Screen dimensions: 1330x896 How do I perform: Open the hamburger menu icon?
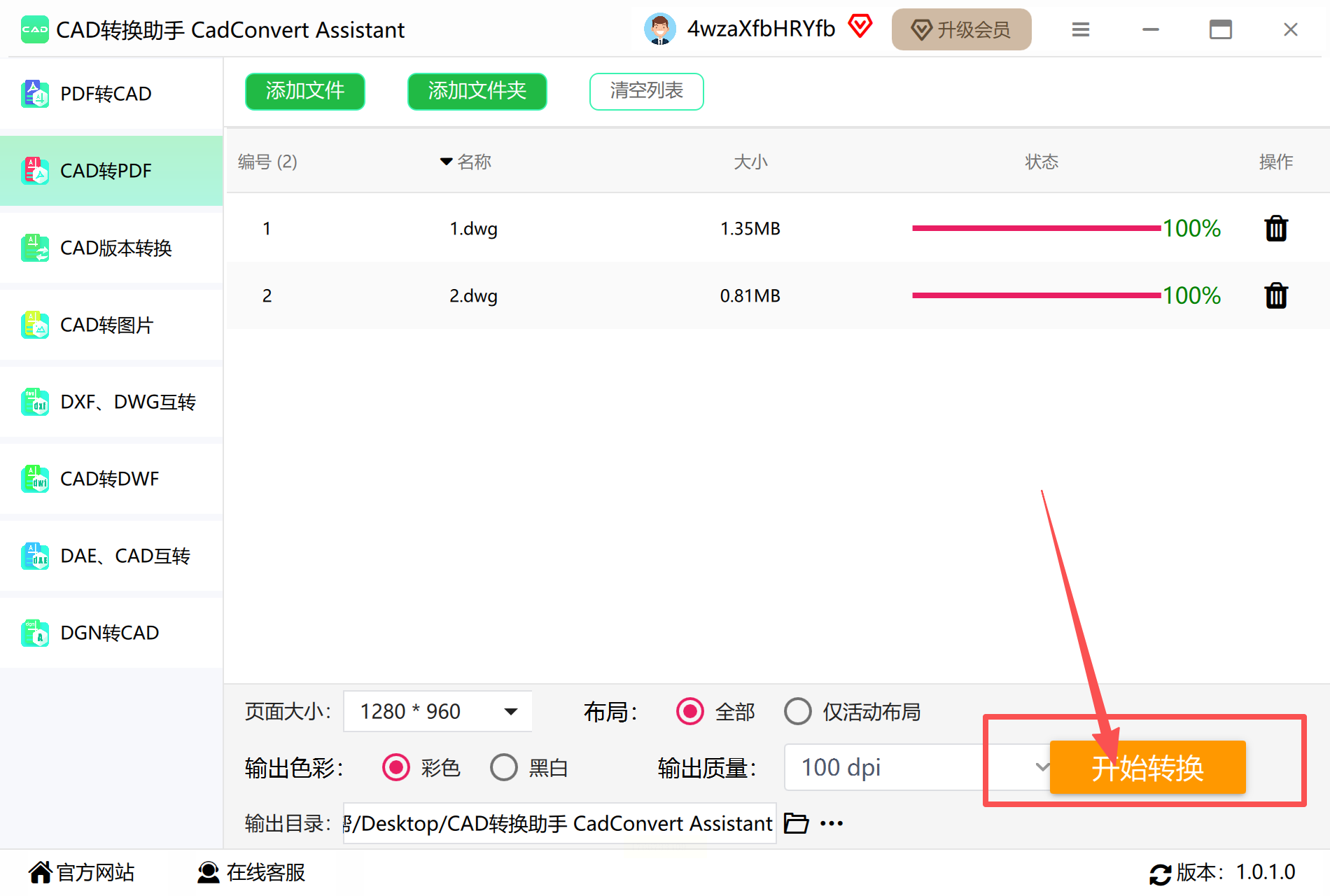point(1081,29)
